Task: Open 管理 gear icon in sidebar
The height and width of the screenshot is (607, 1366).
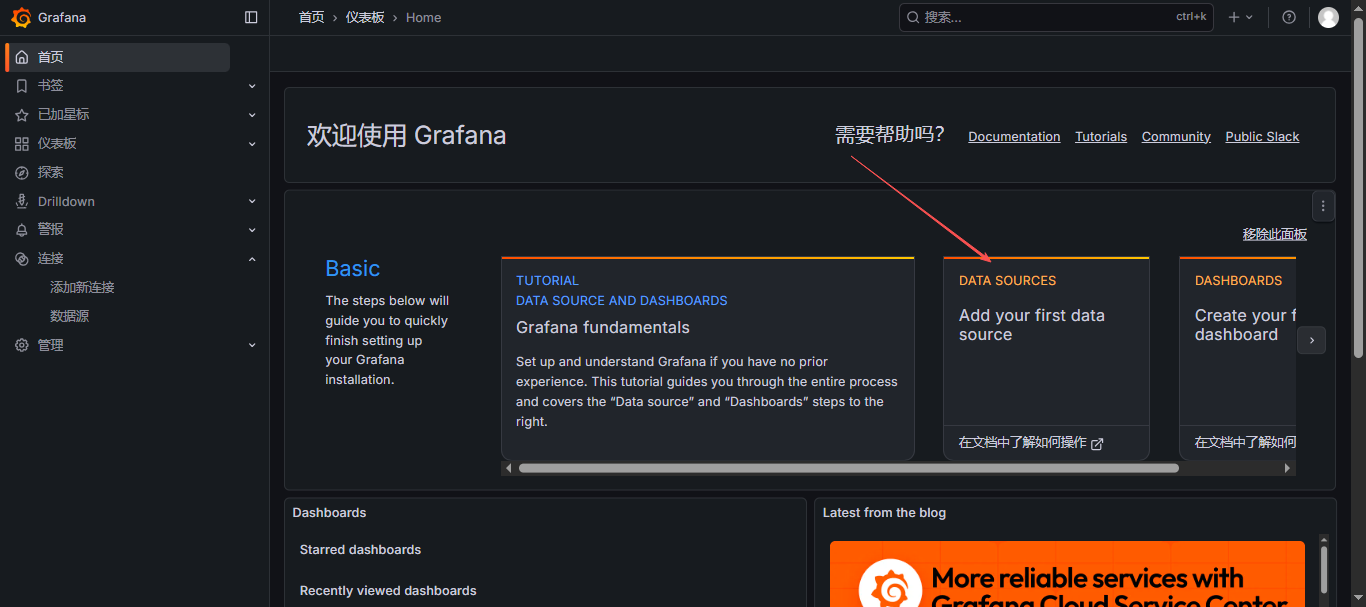Action: (x=22, y=345)
